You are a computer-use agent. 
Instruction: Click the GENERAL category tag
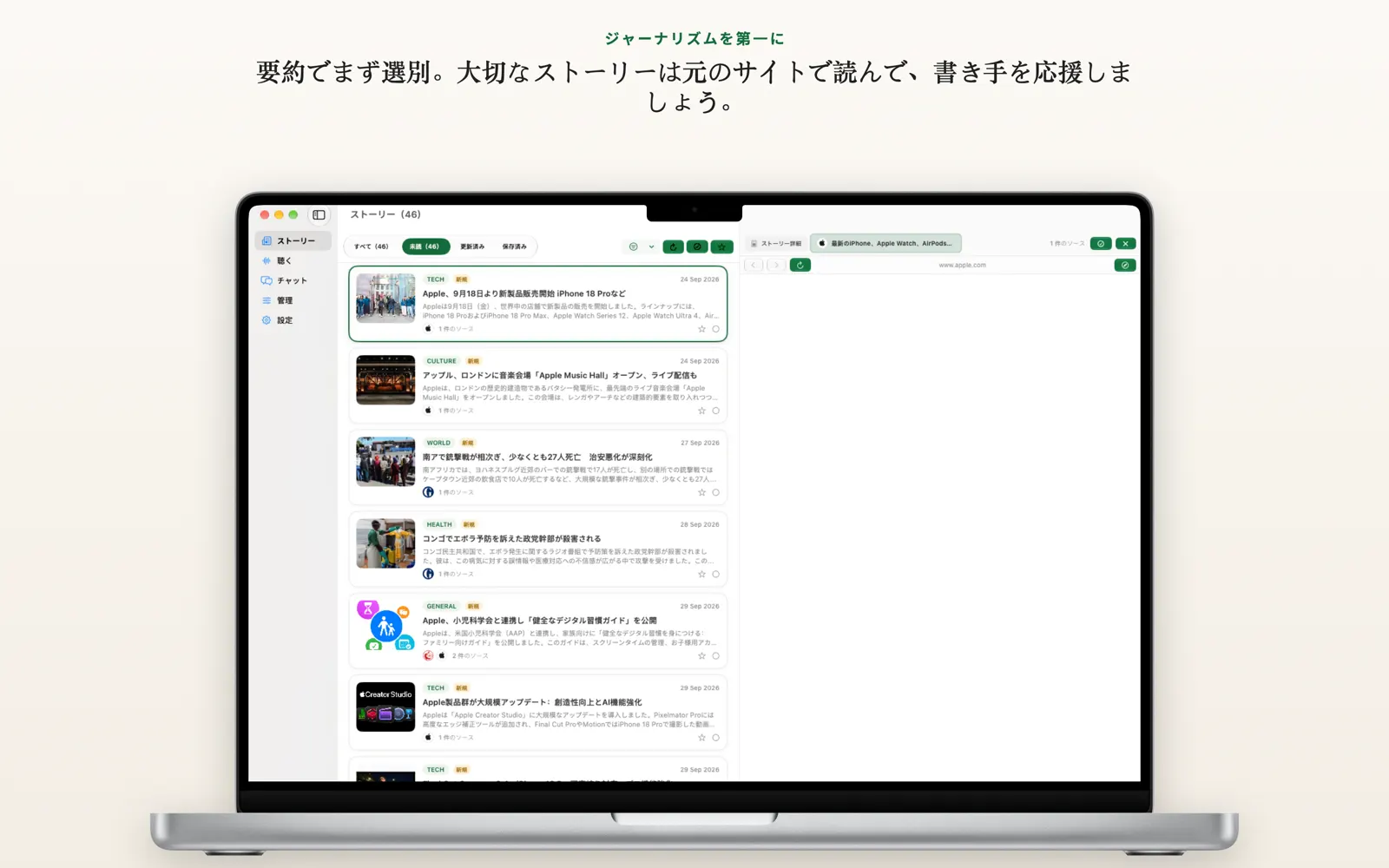(x=441, y=606)
